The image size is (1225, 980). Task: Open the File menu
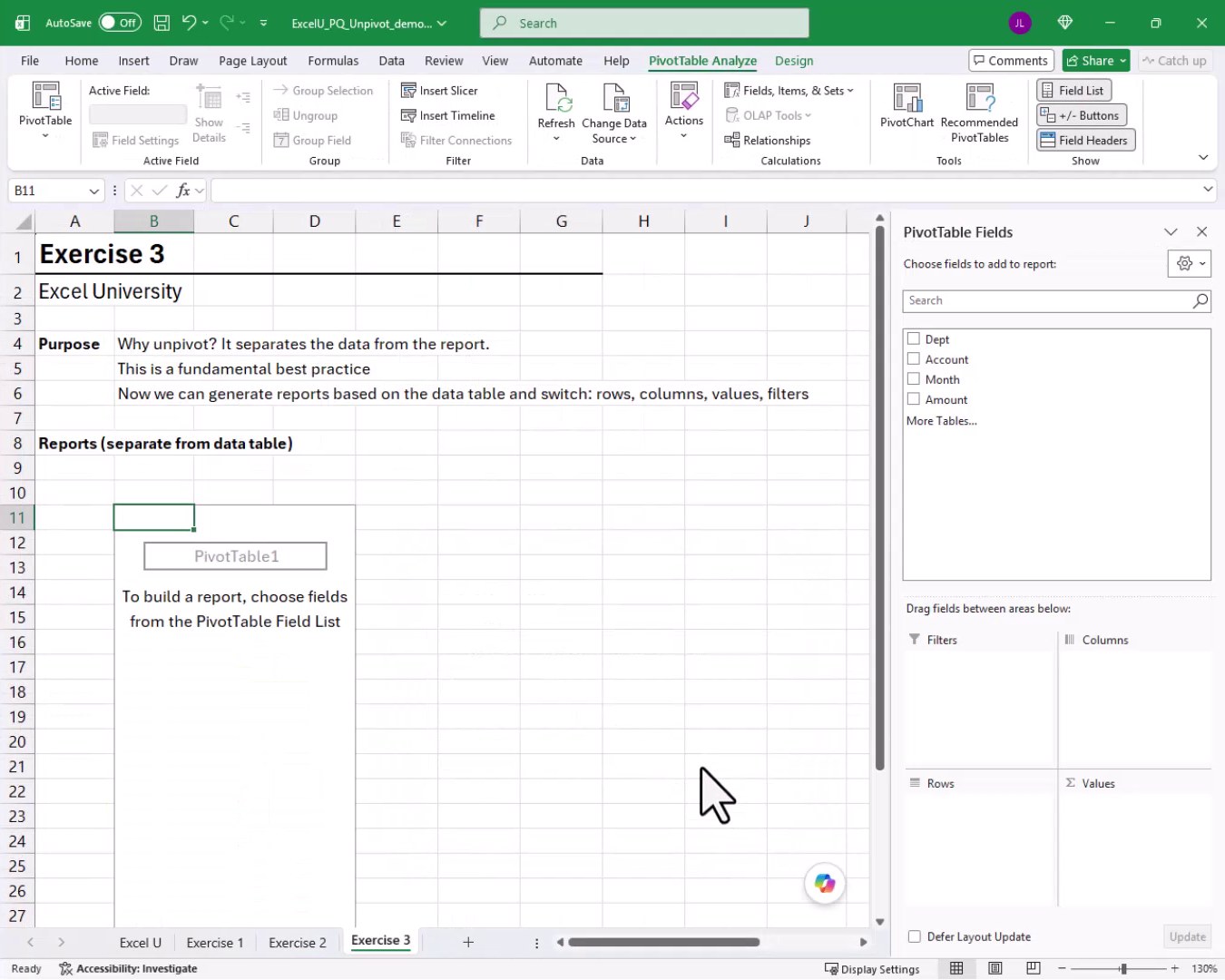(x=30, y=61)
